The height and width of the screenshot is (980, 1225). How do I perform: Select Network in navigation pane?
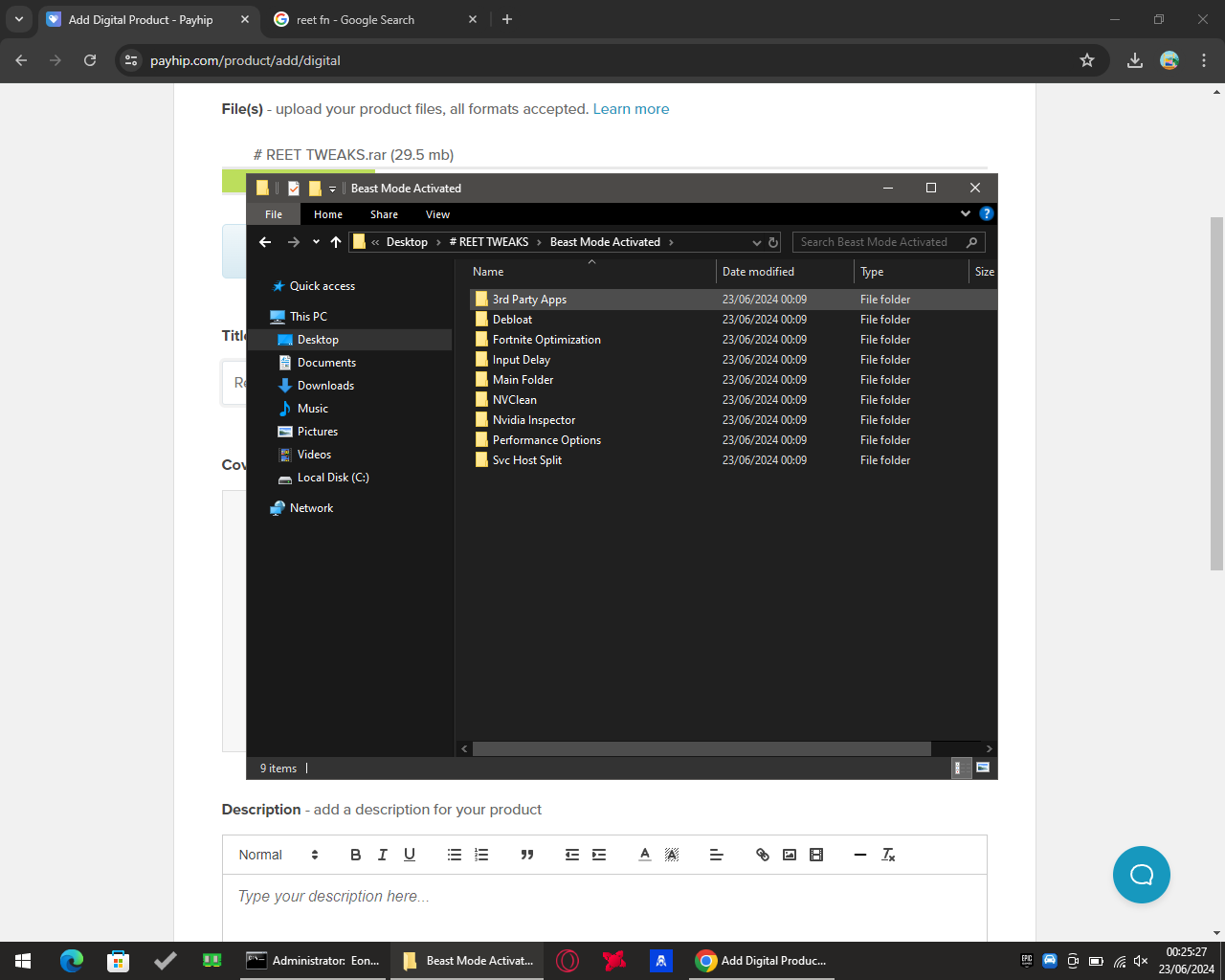(311, 508)
